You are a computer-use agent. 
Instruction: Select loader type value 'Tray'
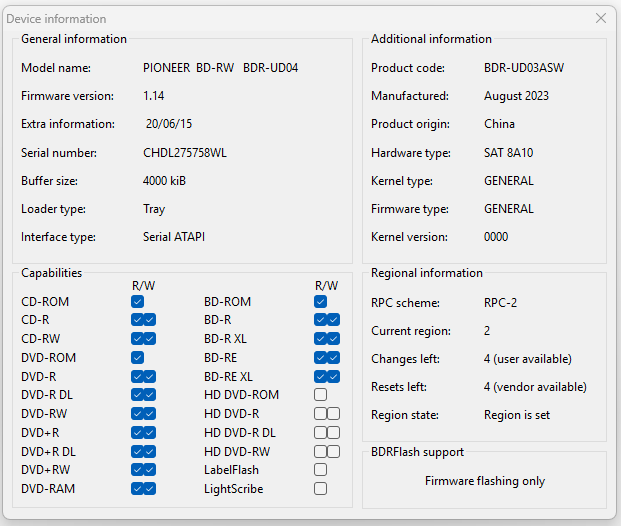(154, 209)
